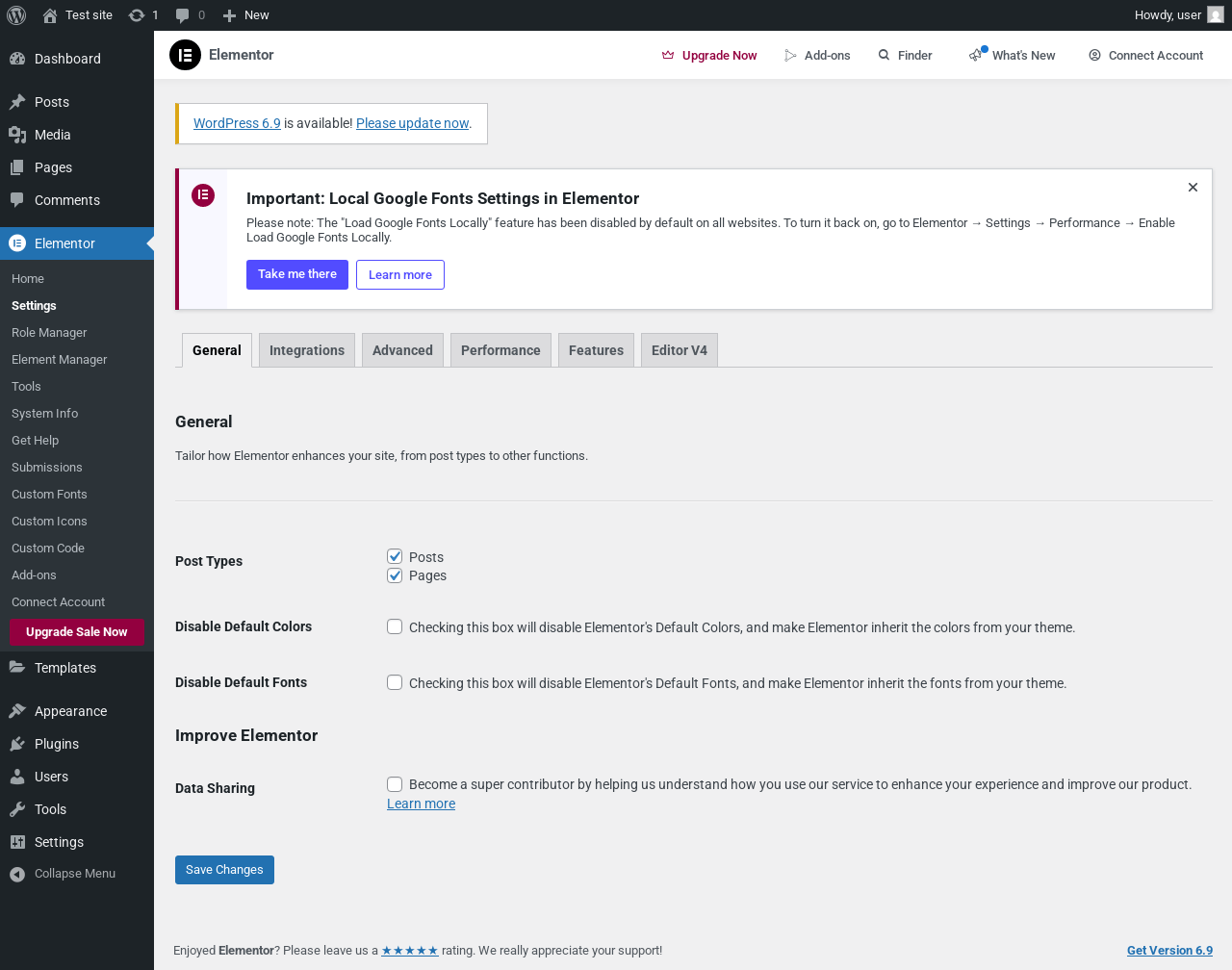Click the Save Changes button
The image size is (1232, 970).
click(x=224, y=870)
